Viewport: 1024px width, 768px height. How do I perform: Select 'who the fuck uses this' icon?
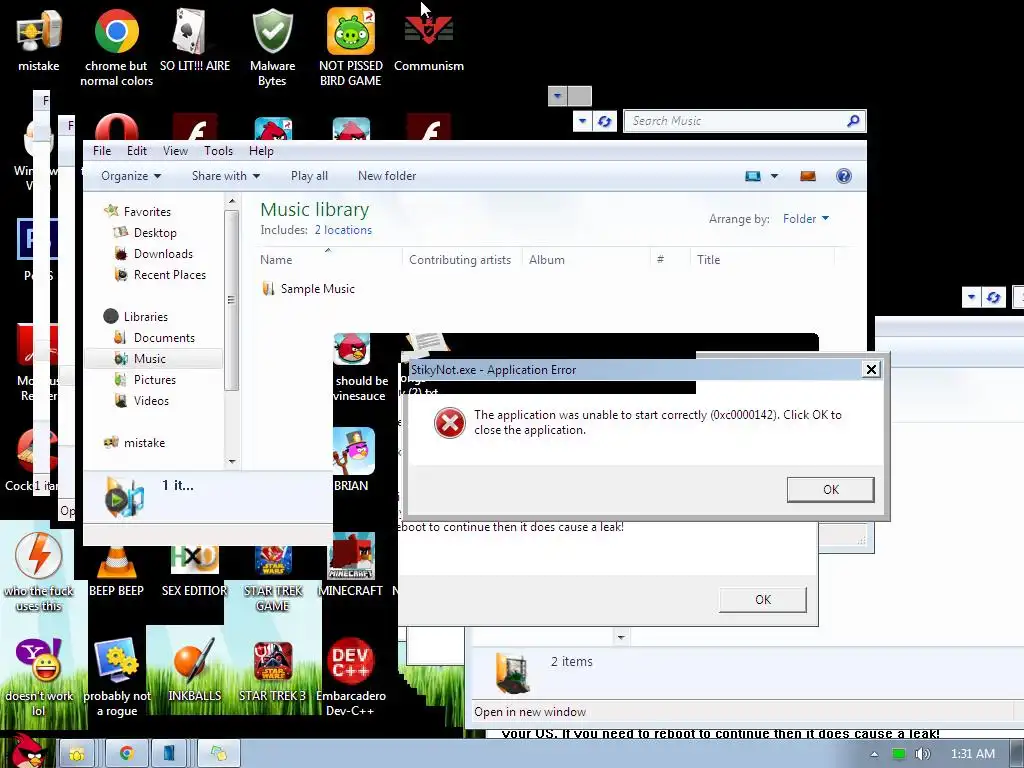(x=39, y=572)
